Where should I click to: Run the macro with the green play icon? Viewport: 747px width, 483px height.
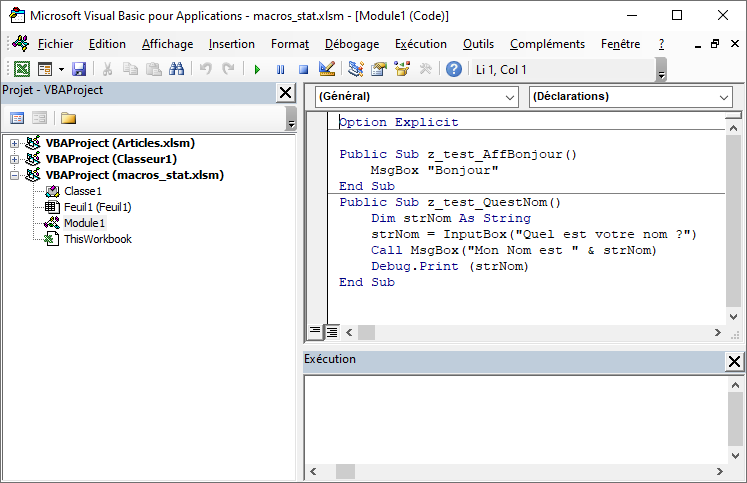pyautogui.click(x=257, y=70)
